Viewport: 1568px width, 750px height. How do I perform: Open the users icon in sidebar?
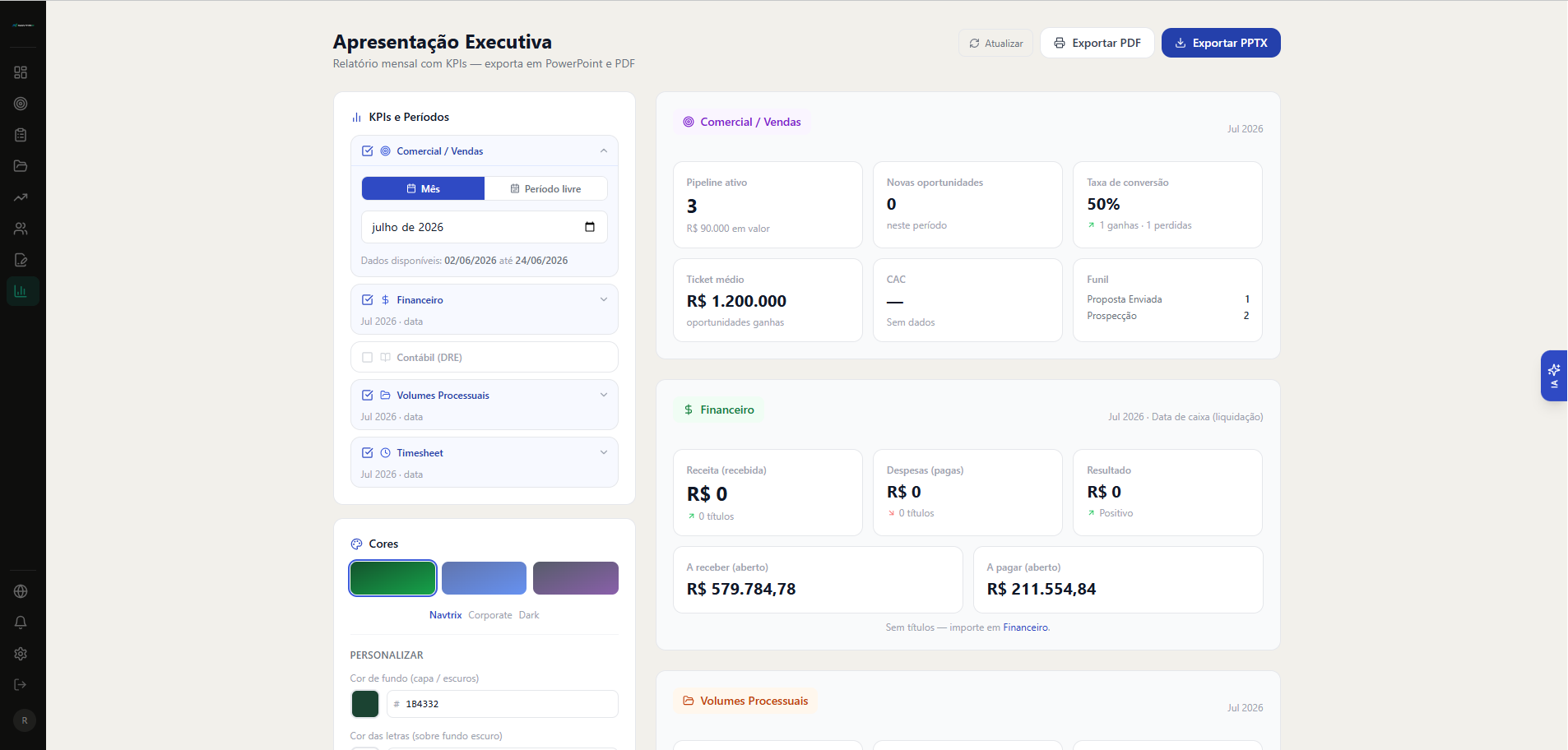coord(21,229)
